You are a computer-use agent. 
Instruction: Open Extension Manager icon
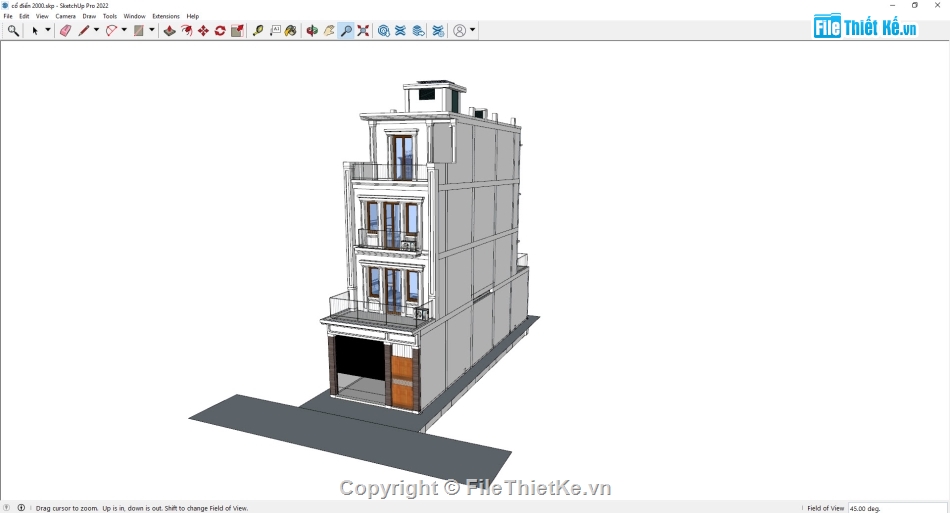pos(438,30)
